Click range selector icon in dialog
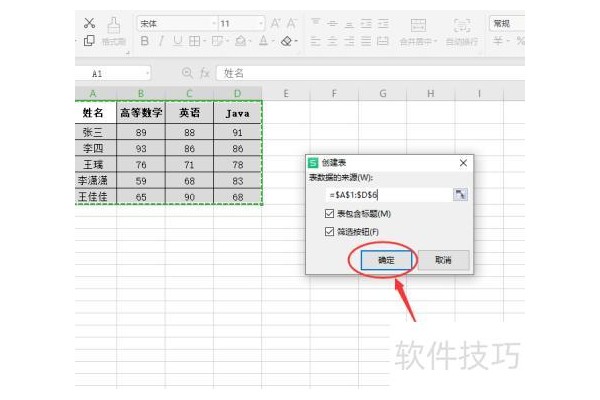600x400 pixels. tap(460, 195)
